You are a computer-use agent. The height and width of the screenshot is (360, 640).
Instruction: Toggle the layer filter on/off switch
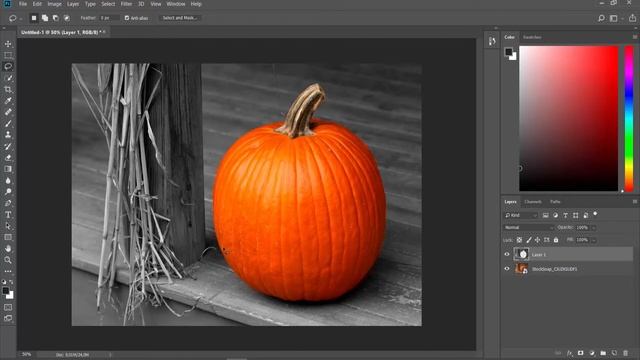[x=595, y=214]
